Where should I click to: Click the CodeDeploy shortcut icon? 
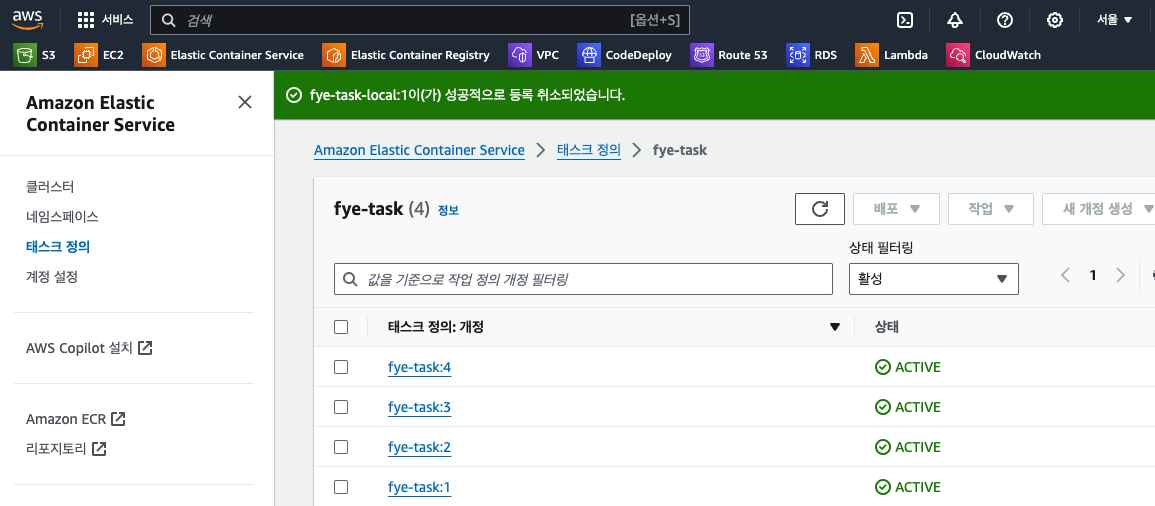coord(589,55)
